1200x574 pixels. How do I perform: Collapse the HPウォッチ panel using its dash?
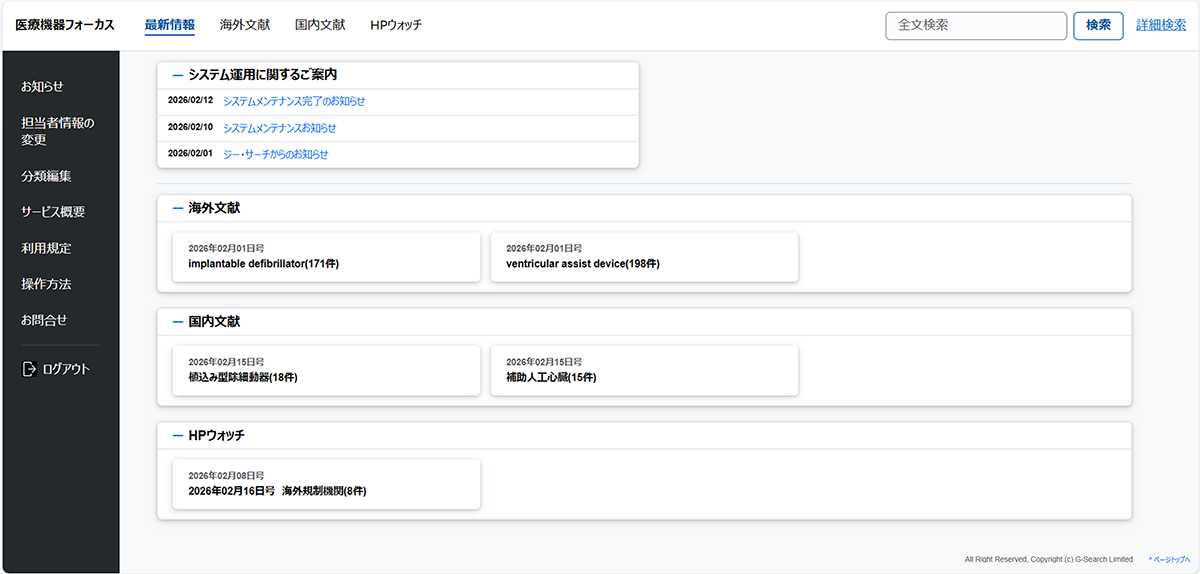(178, 436)
